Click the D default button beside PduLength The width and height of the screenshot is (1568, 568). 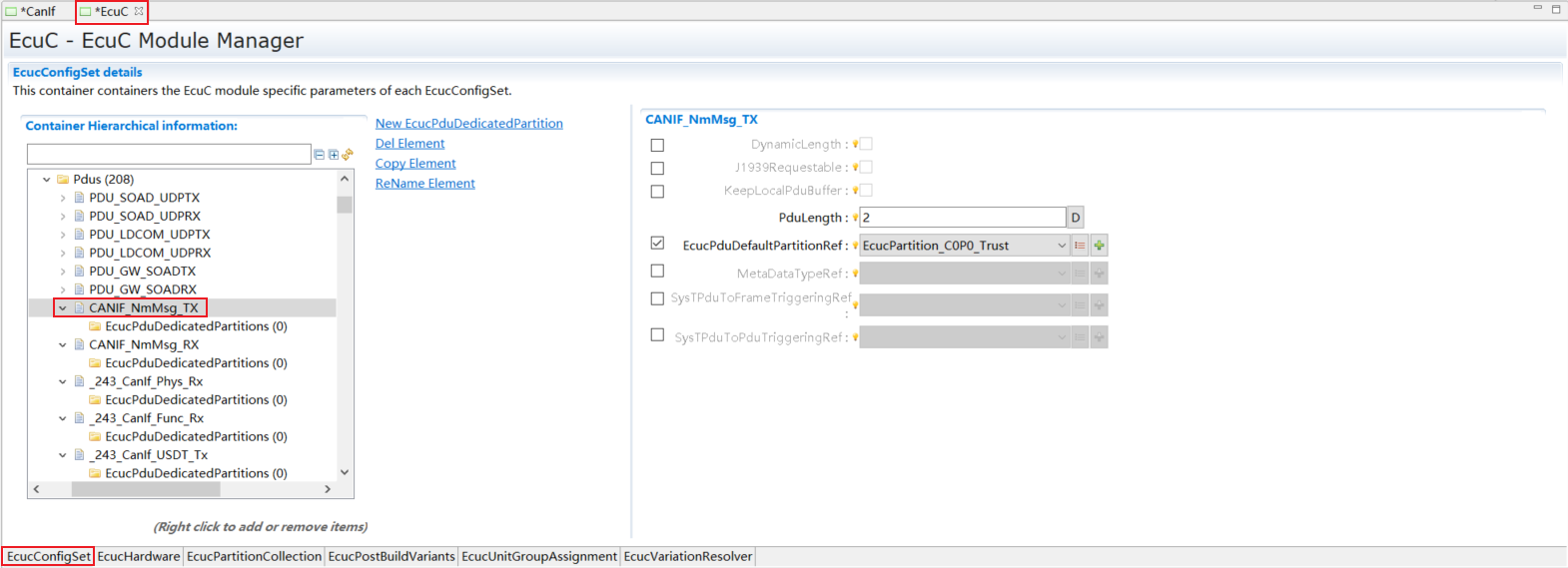pos(1076,218)
